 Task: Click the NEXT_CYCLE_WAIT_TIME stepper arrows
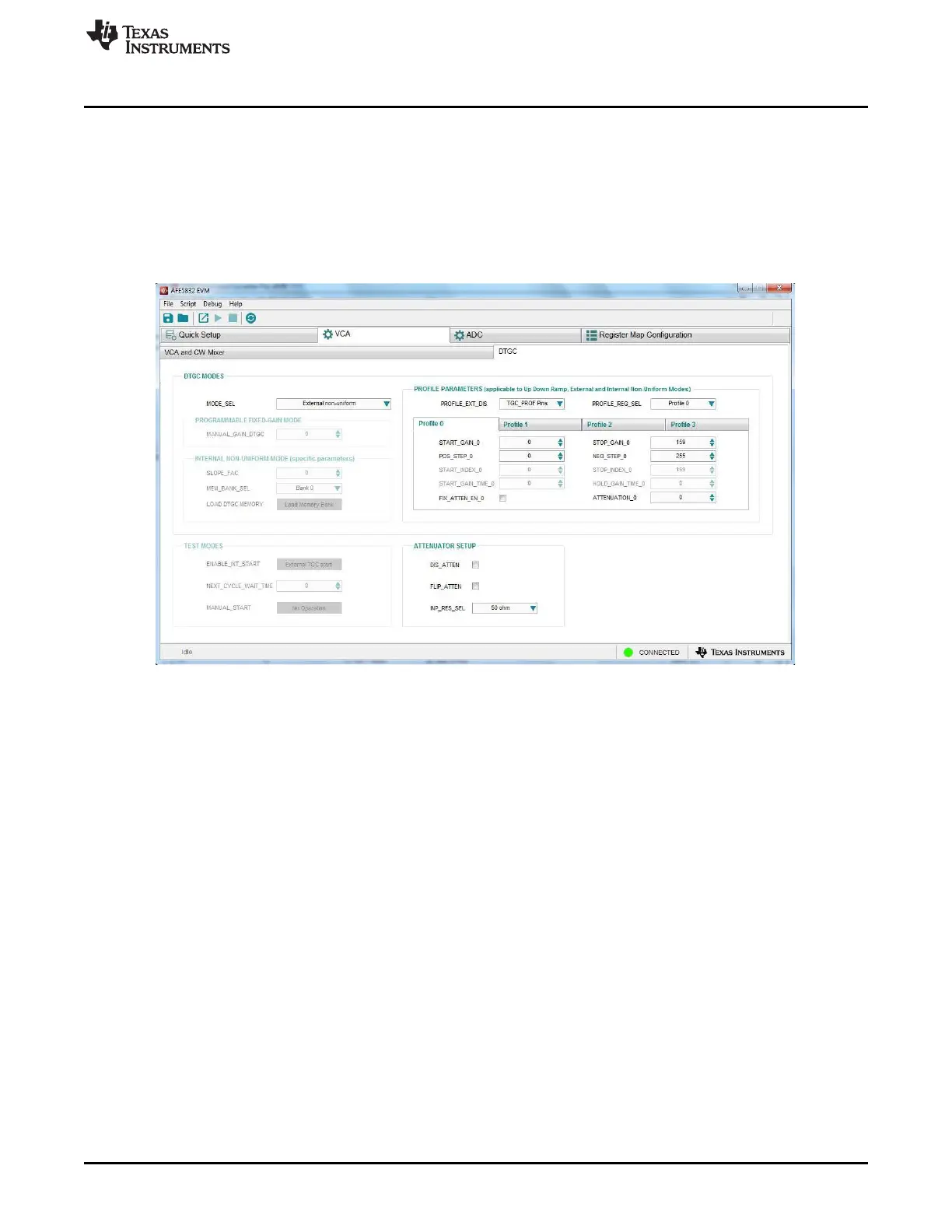pyautogui.click(x=338, y=586)
